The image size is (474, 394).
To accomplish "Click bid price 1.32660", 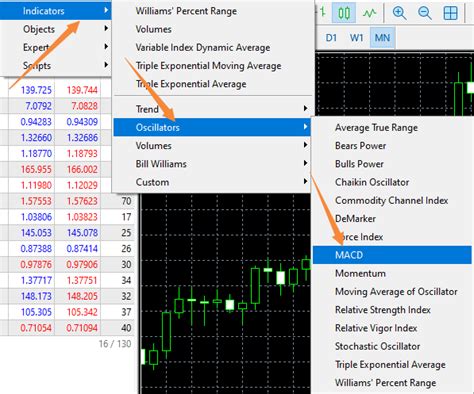I will 36,138.
